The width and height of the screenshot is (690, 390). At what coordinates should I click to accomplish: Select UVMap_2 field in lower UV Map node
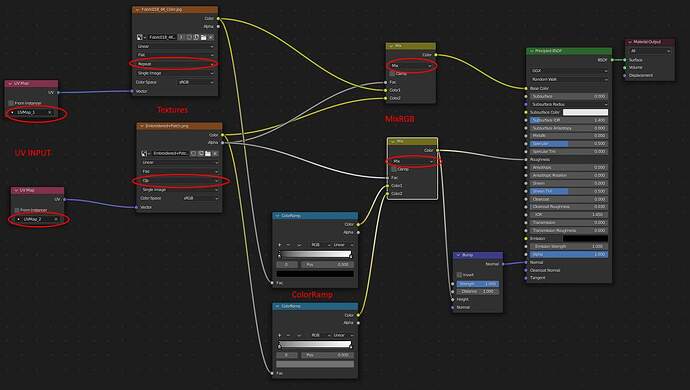(37, 219)
